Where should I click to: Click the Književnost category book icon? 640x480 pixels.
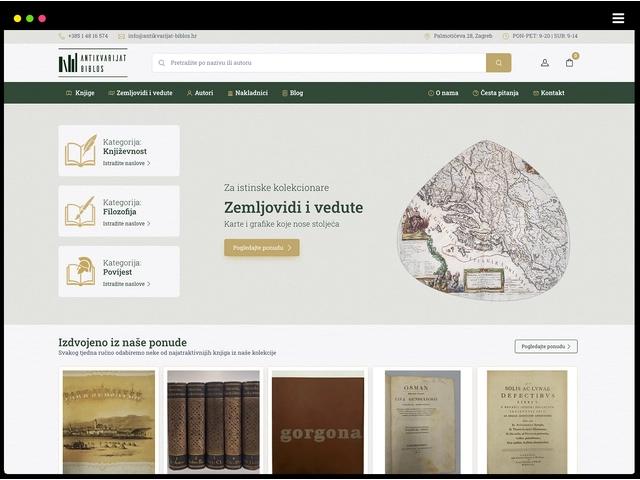click(80, 150)
